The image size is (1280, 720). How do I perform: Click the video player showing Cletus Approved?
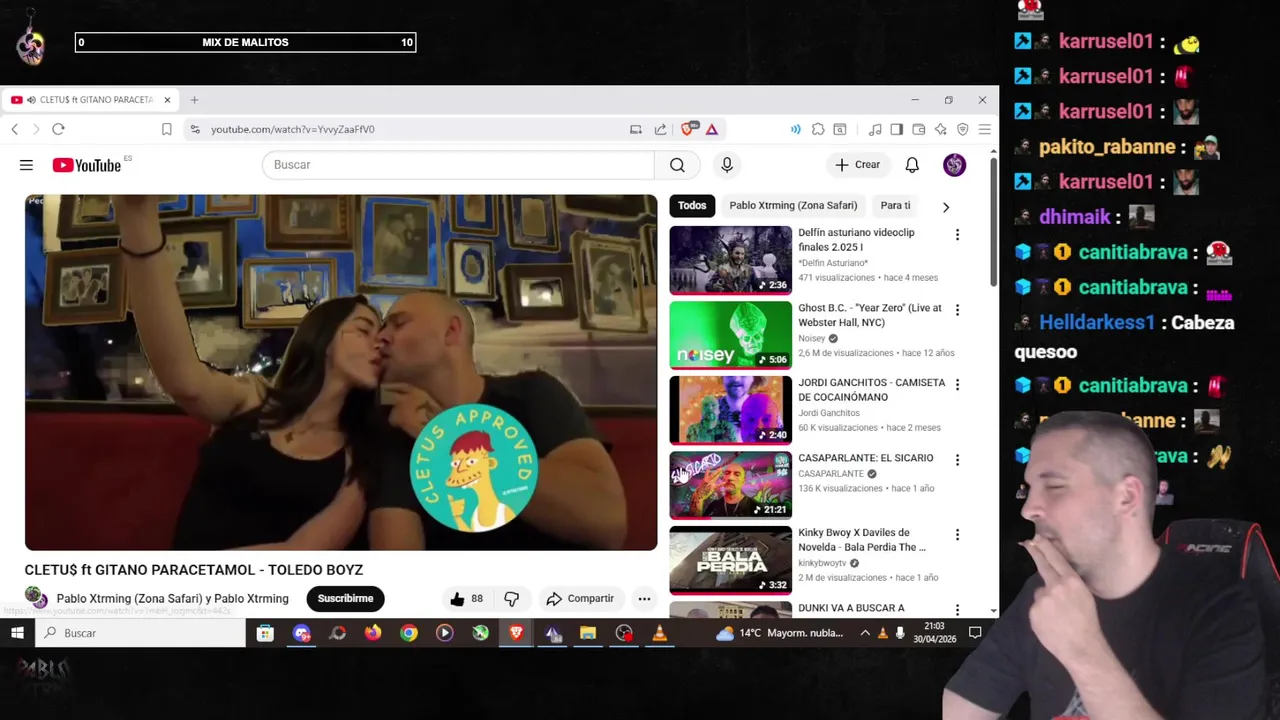[341, 372]
